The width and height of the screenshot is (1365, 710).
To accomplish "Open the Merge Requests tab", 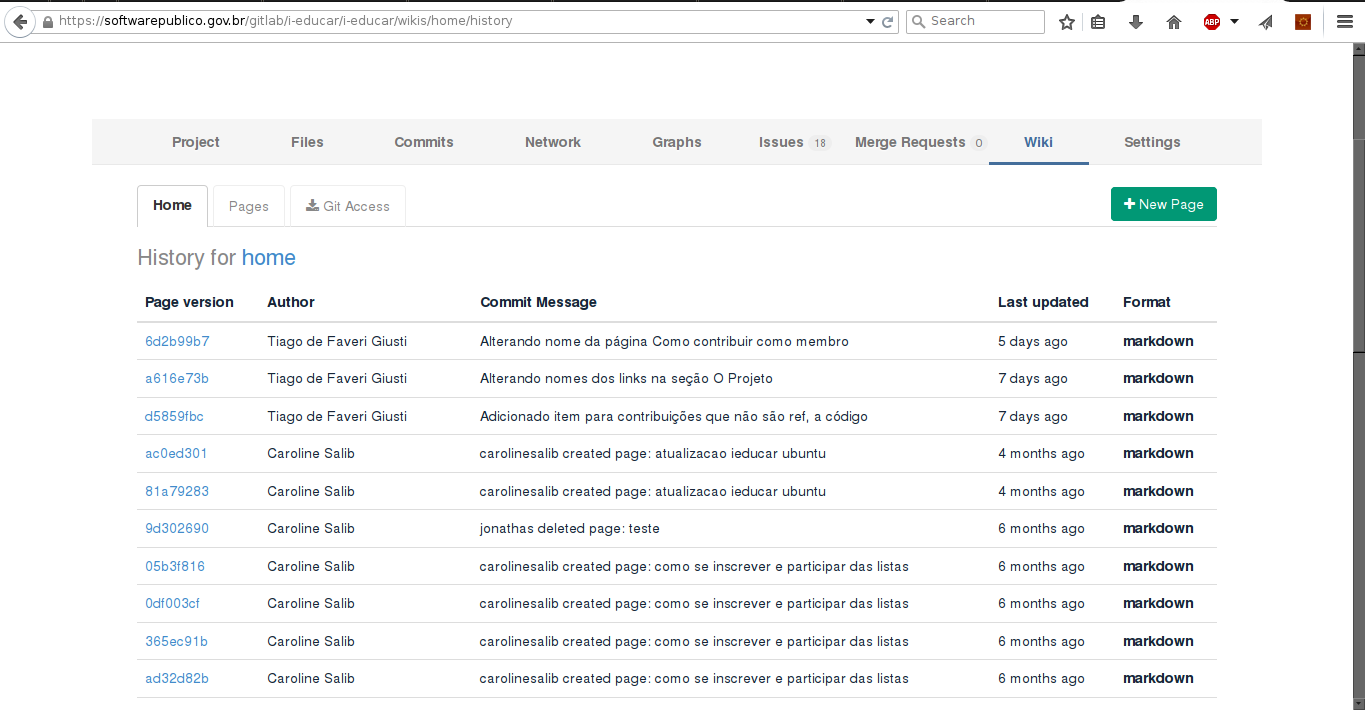I will (x=920, y=142).
